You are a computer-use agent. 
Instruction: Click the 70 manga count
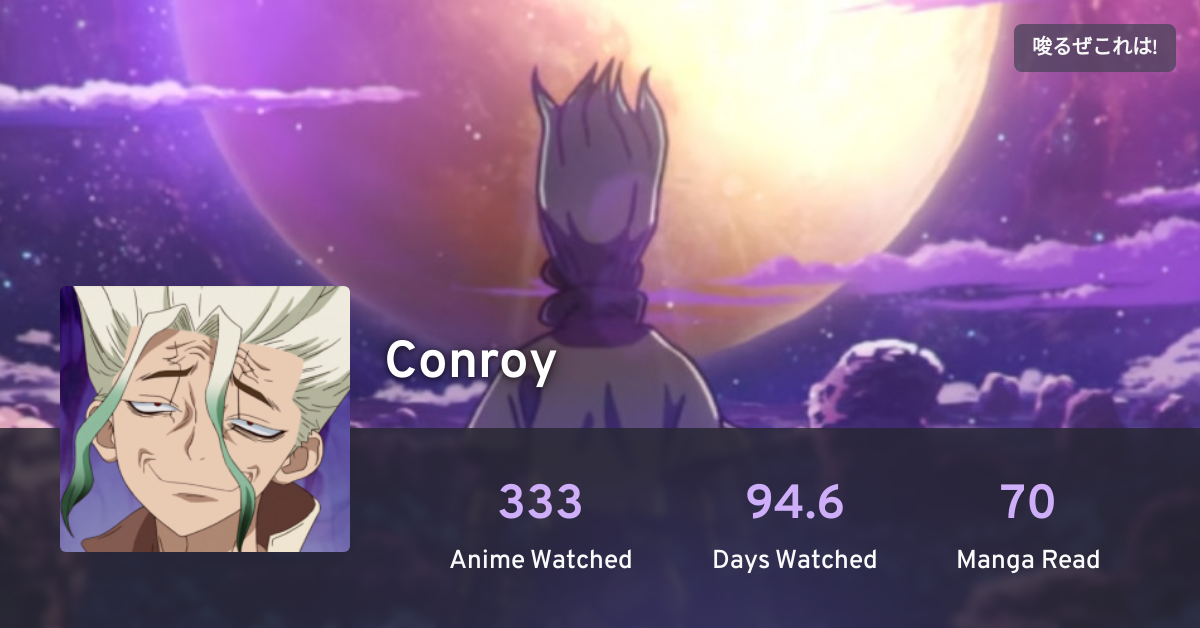(1028, 501)
